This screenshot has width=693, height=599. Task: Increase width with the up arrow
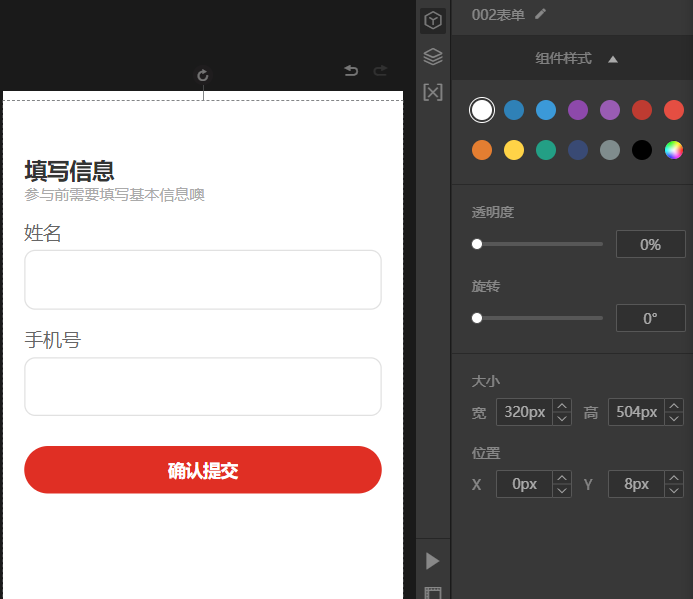tap(562, 405)
